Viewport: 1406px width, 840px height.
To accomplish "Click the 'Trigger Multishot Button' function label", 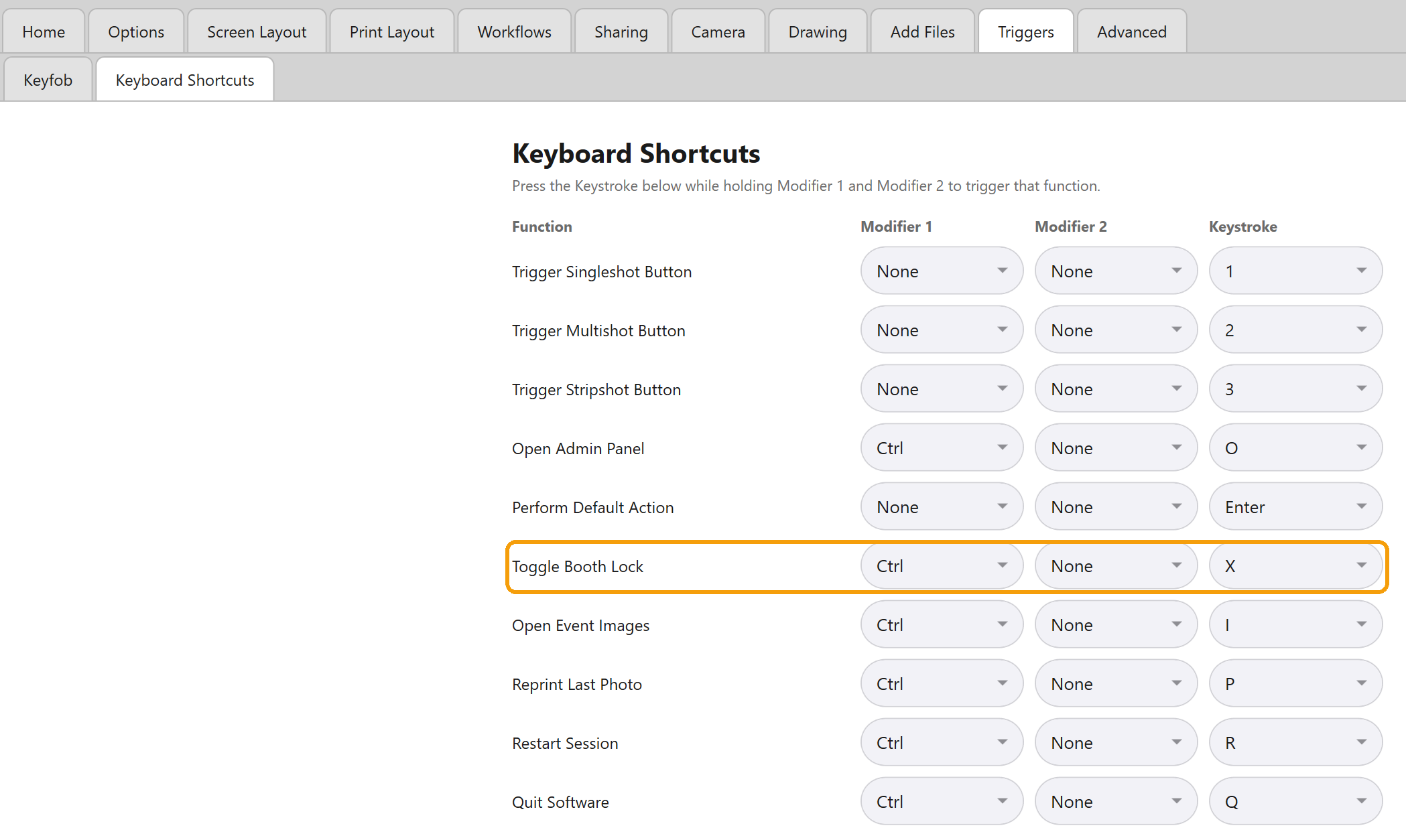I will pyautogui.click(x=598, y=331).
